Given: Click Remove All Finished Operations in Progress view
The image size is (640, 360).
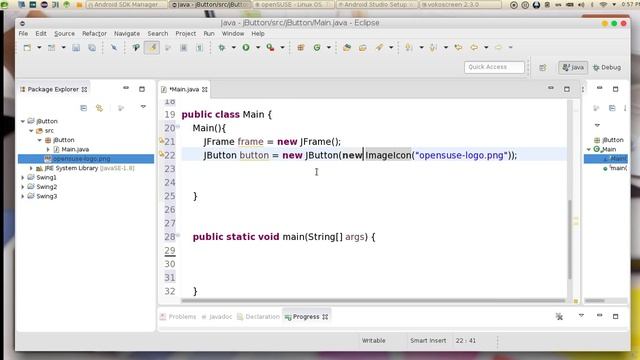Looking at the screenshot, I should [x=560, y=316].
